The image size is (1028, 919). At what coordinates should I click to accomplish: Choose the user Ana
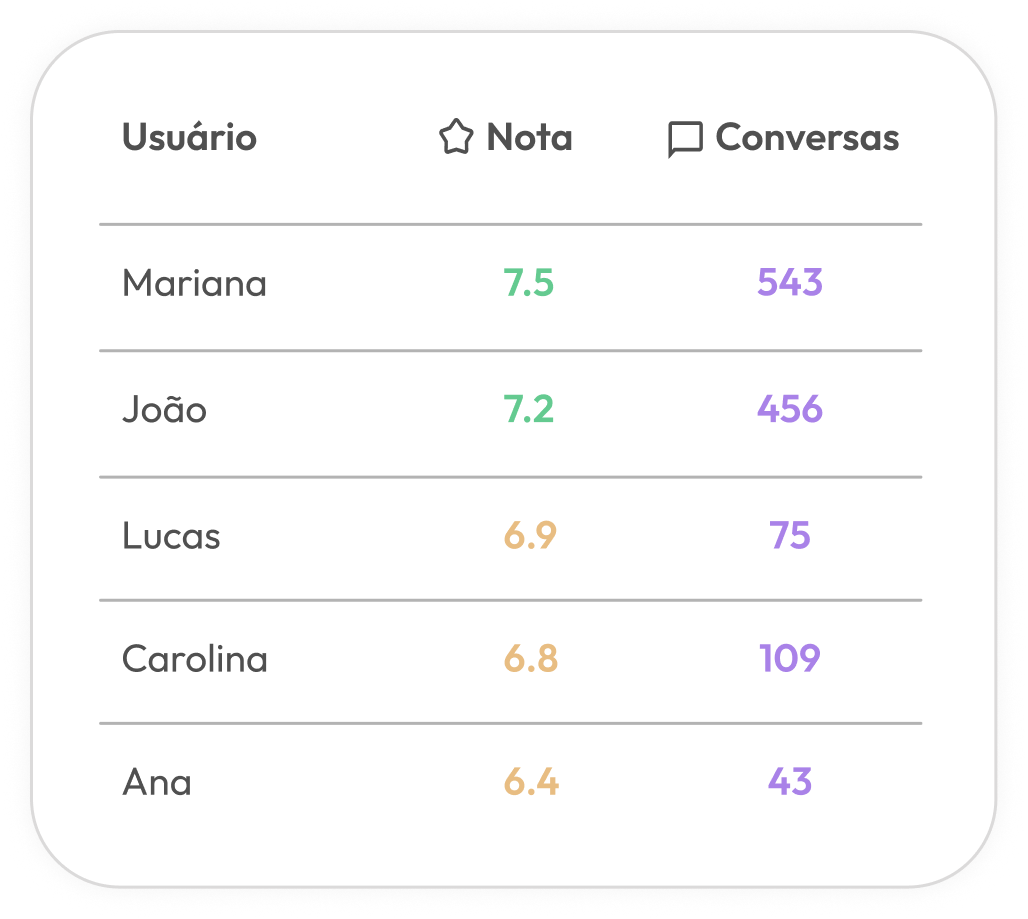coord(157,782)
